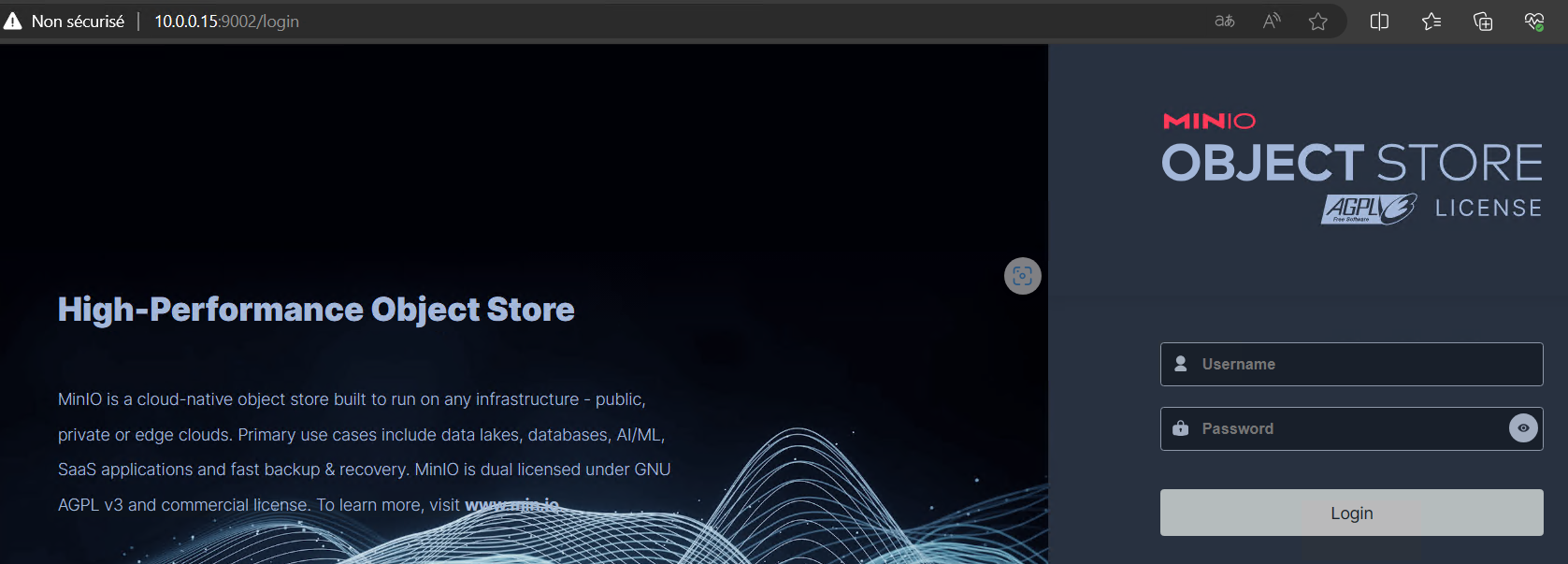Click the AGPL v3 license badge

click(x=1369, y=208)
